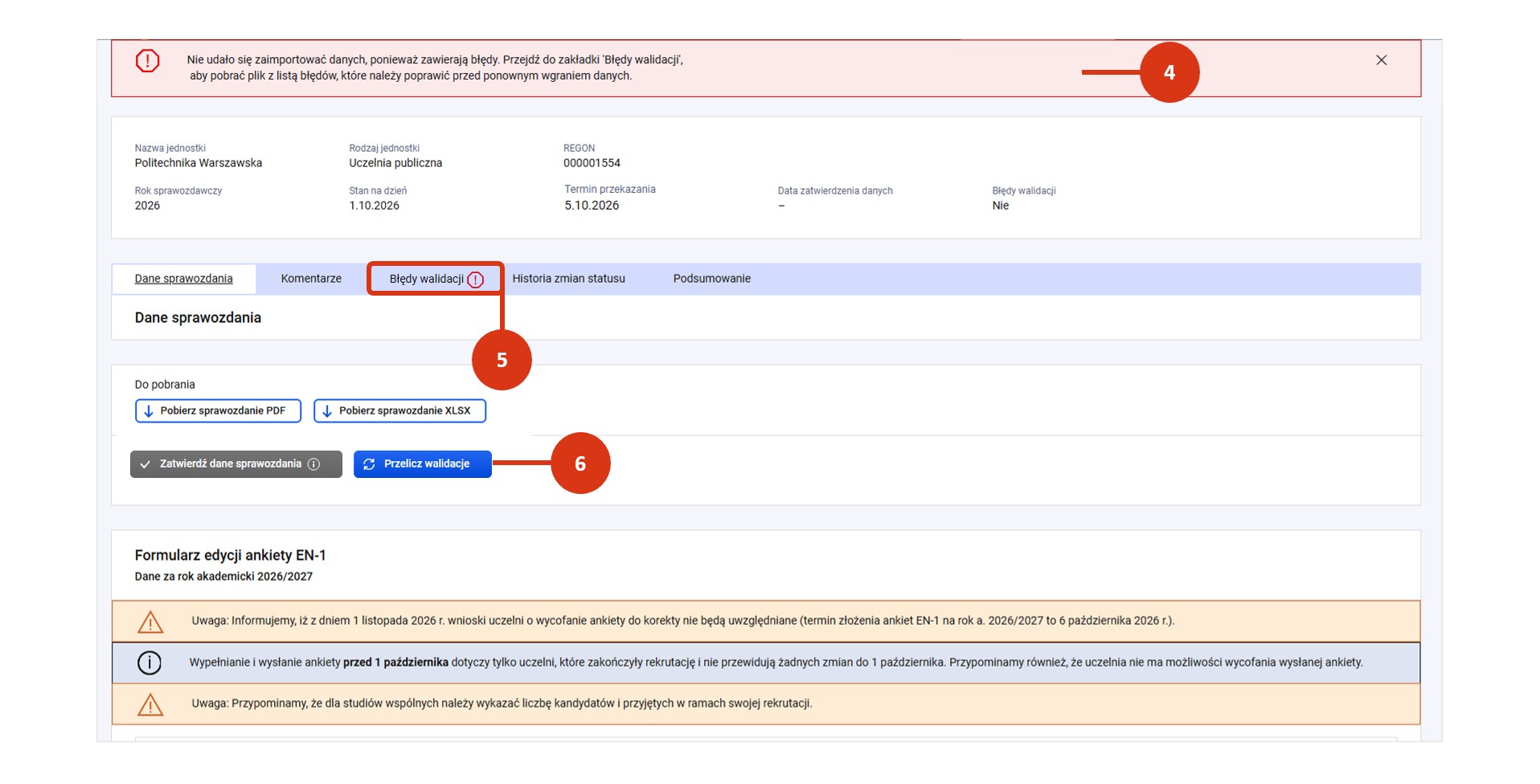Click the orange warning triangle about 1 listopada

pyautogui.click(x=150, y=622)
